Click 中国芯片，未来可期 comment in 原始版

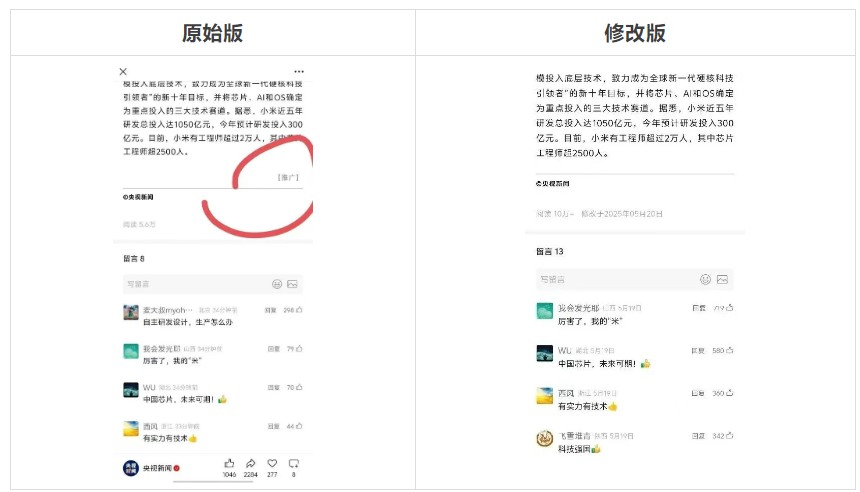pyautogui.click(x=185, y=399)
